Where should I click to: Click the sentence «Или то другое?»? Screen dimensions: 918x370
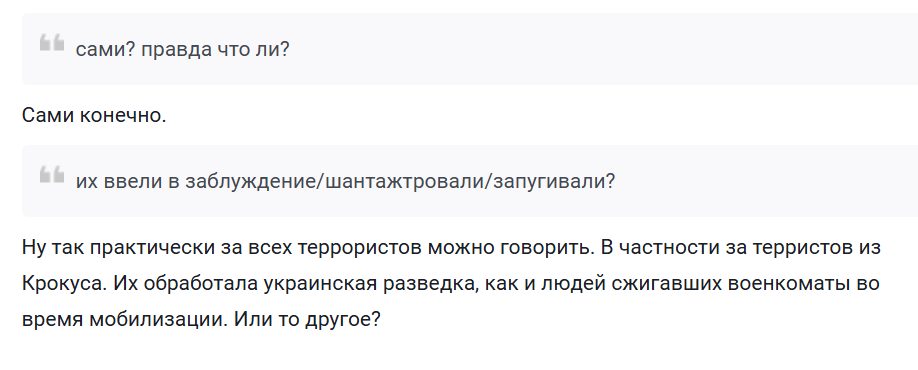307,320
